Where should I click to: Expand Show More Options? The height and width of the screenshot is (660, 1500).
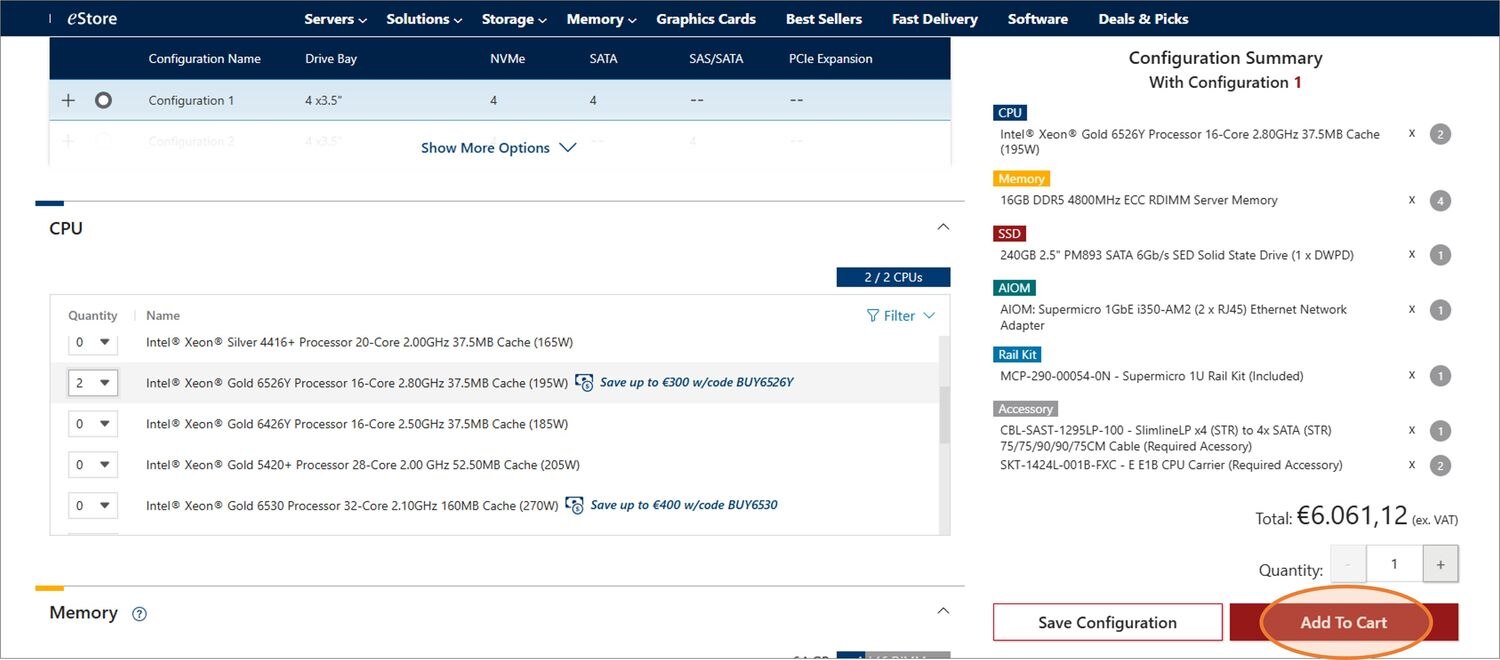tap(498, 148)
